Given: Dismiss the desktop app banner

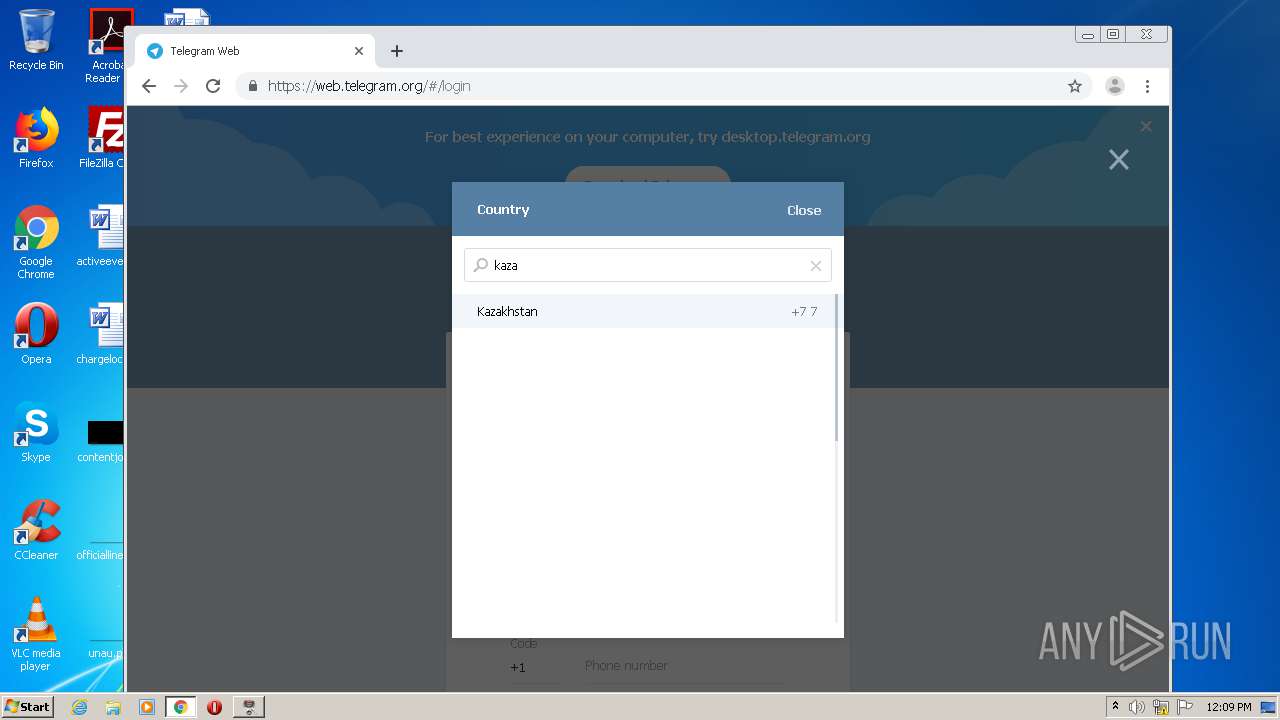Looking at the screenshot, I should [1146, 126].
